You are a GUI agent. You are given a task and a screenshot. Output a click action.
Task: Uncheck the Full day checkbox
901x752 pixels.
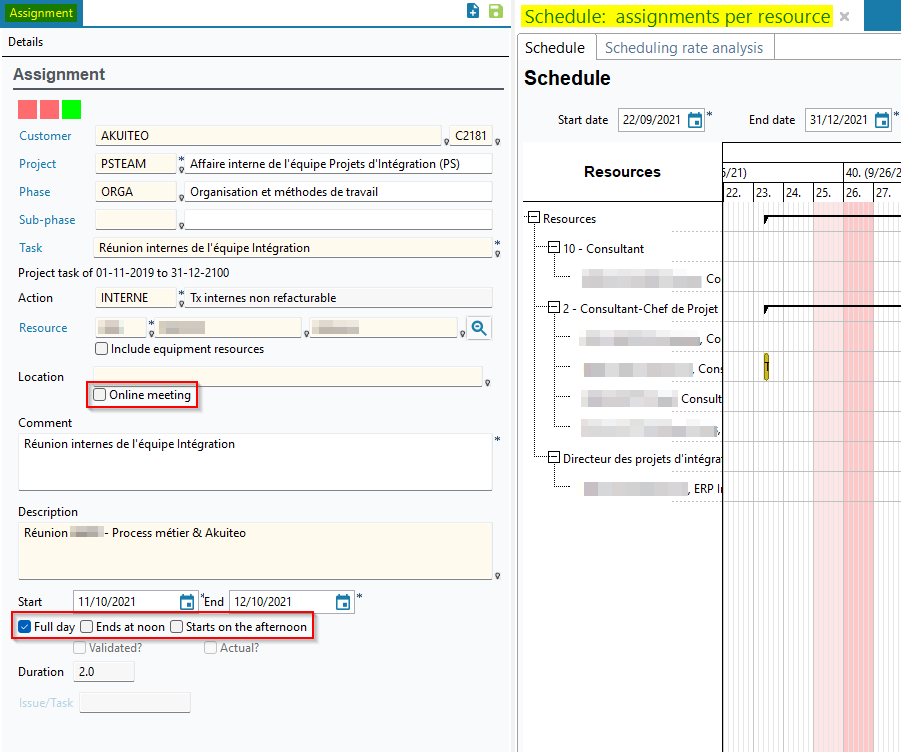(25, 627)
